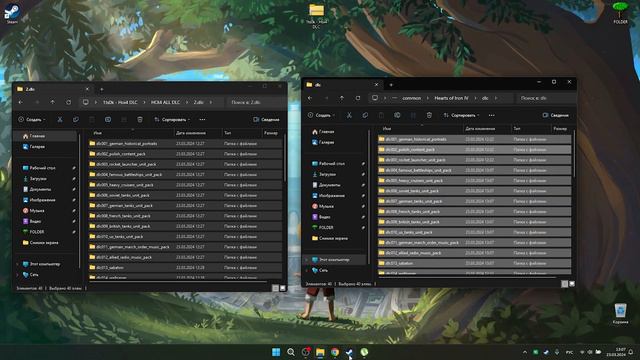The width and height of the screenshot is (640, 360).
Task: Unpin Рабочий стол in the 2.dlc sidebar
Action: 74,168
